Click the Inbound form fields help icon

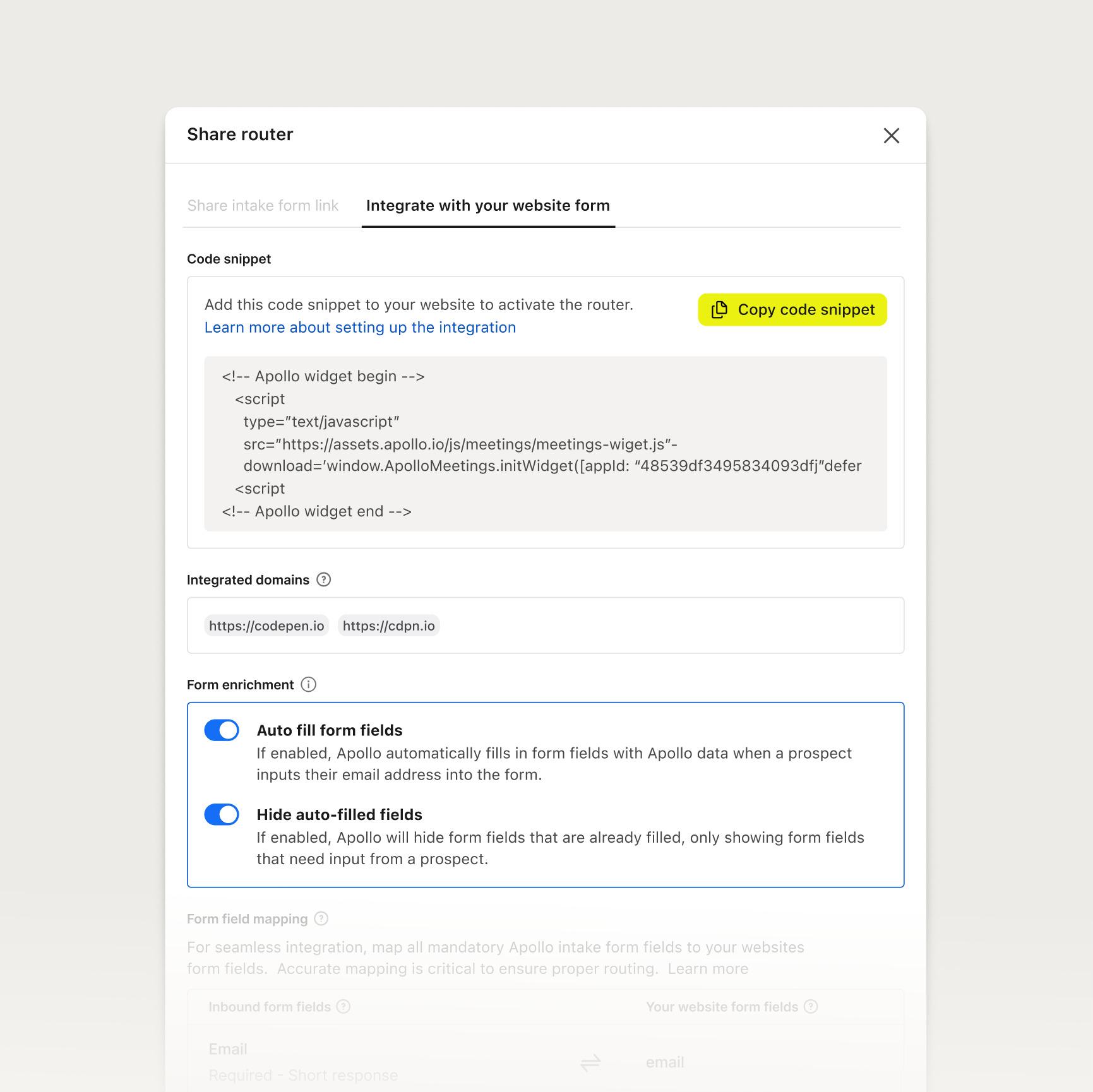point(343,1007)
